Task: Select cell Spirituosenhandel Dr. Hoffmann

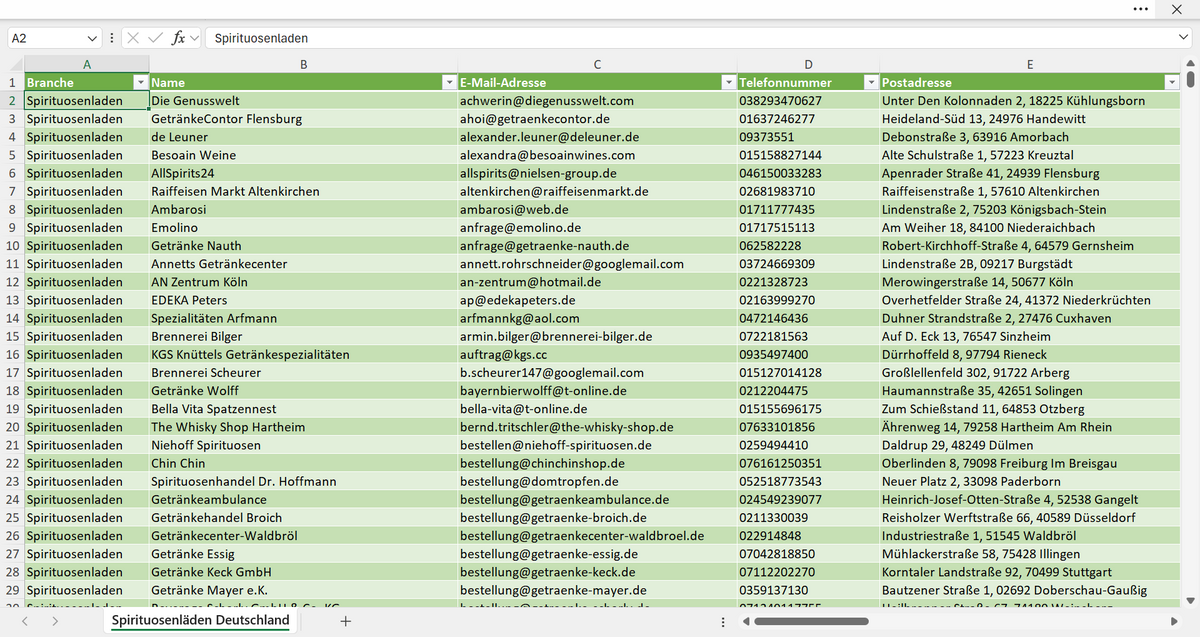Action: 304,481
